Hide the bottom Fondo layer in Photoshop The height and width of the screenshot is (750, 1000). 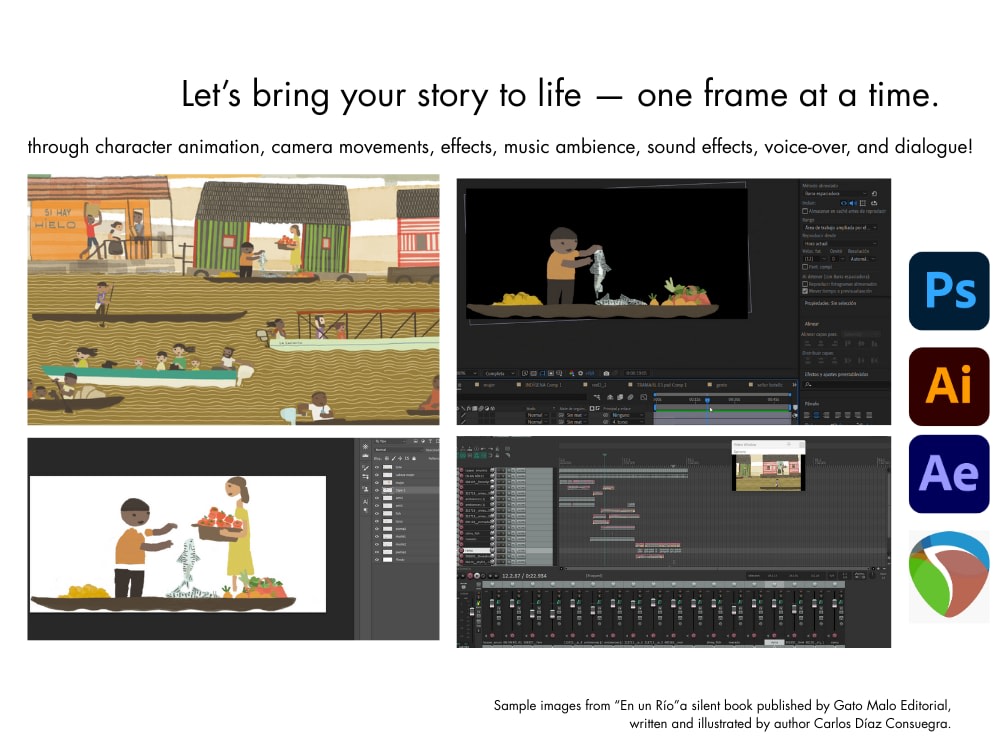coord(377,560)
